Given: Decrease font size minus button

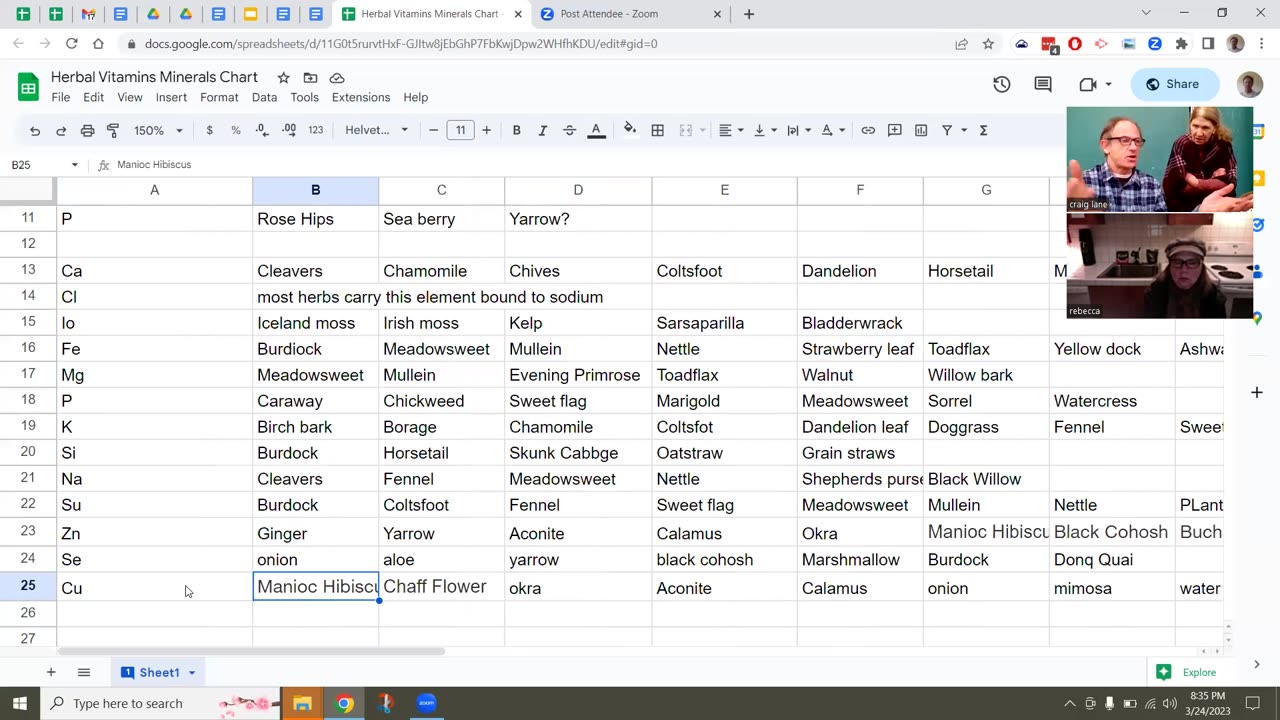Looking at the screenshot, I should tap(433, 130).
